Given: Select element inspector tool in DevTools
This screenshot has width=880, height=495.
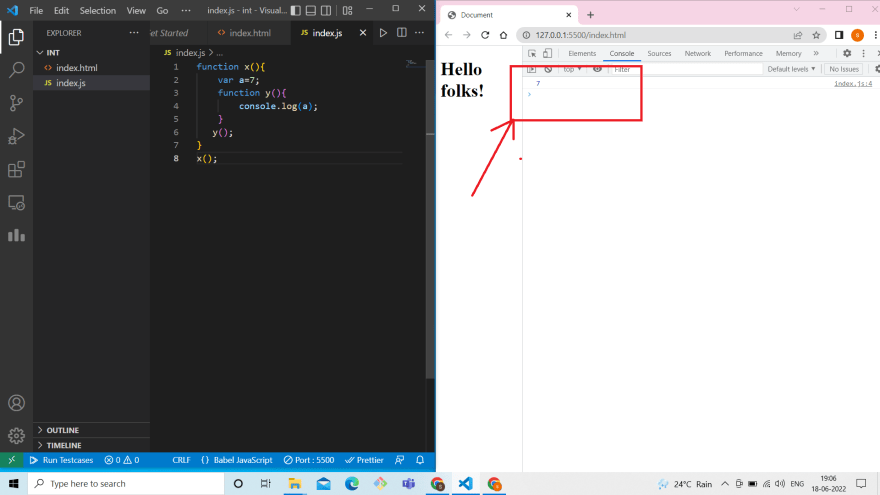Looking at the screenshot, I should 532,53.
